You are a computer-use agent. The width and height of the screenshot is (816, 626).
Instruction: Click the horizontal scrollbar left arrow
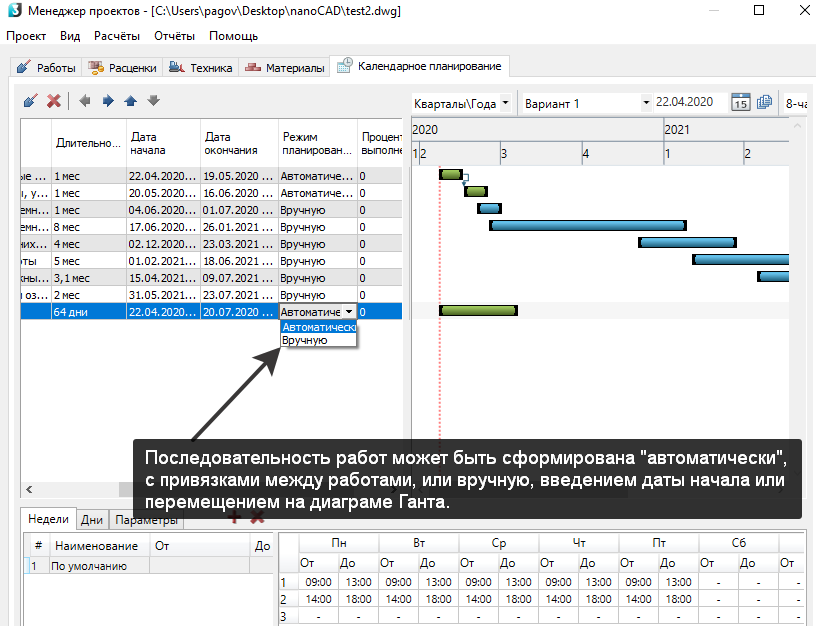[29, 489]
